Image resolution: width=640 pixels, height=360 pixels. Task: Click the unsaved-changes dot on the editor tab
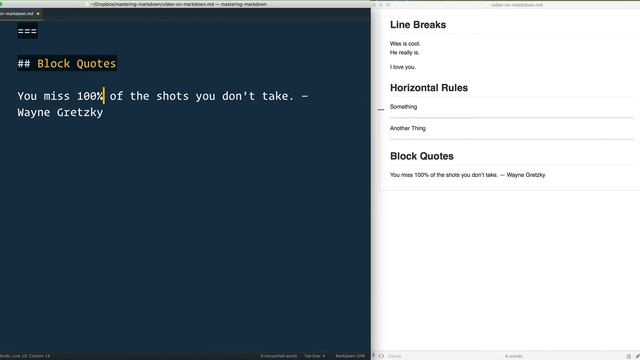(x=38, y=13)
